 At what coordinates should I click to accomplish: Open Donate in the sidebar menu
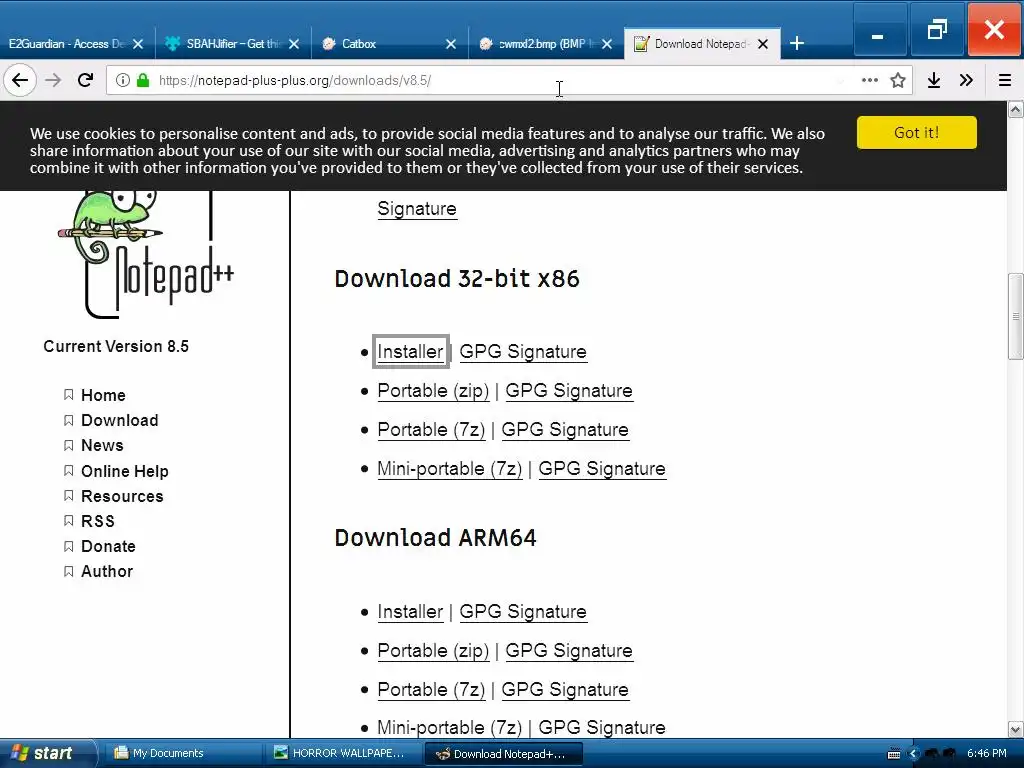pos(108,546)
